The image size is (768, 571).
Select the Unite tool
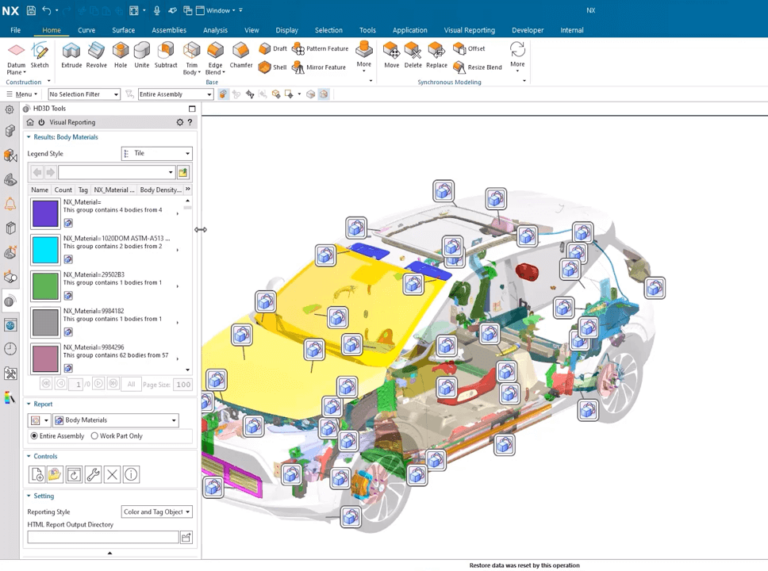142,55
